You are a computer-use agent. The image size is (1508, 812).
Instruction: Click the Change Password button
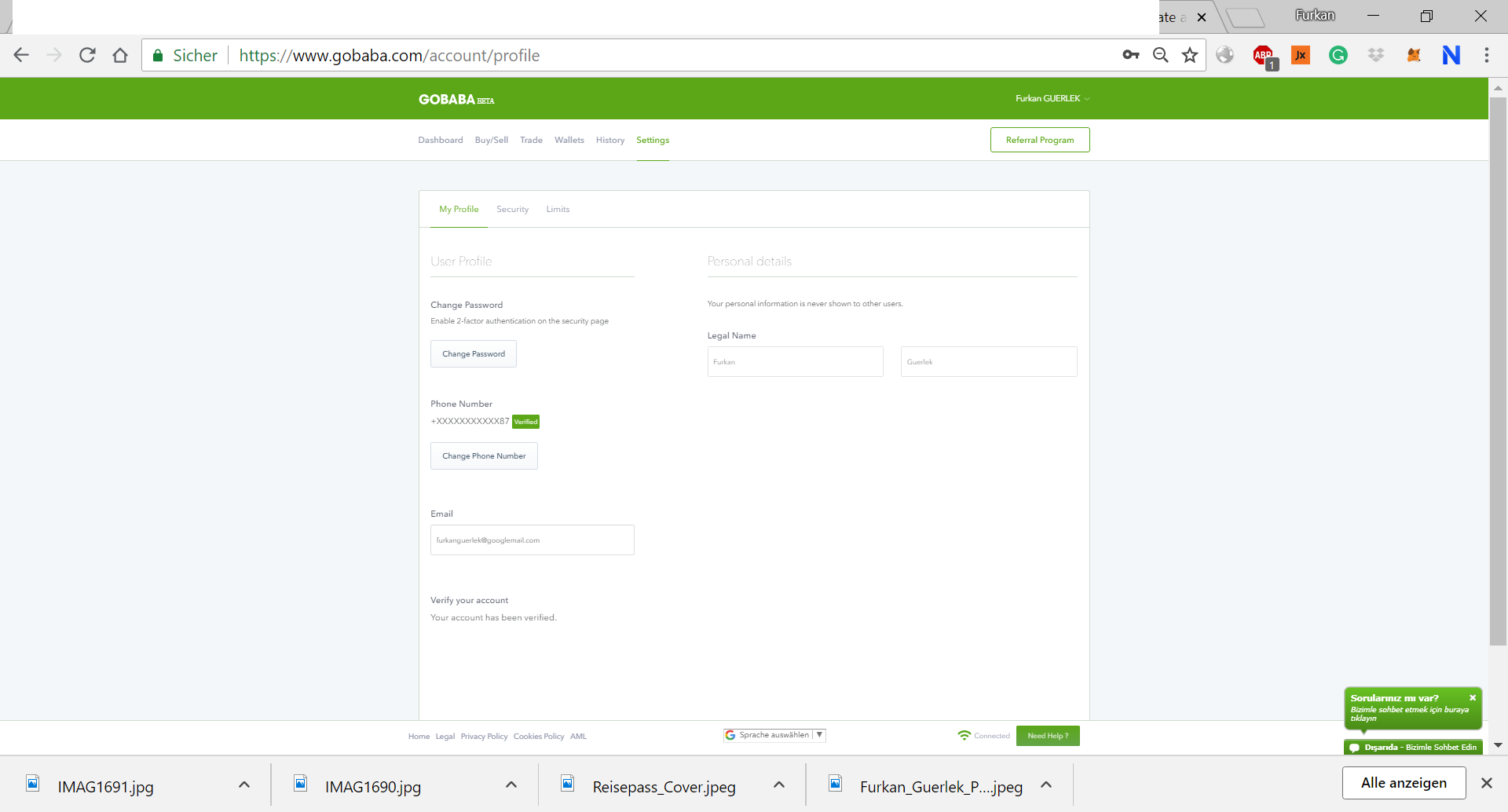[474, 354]
